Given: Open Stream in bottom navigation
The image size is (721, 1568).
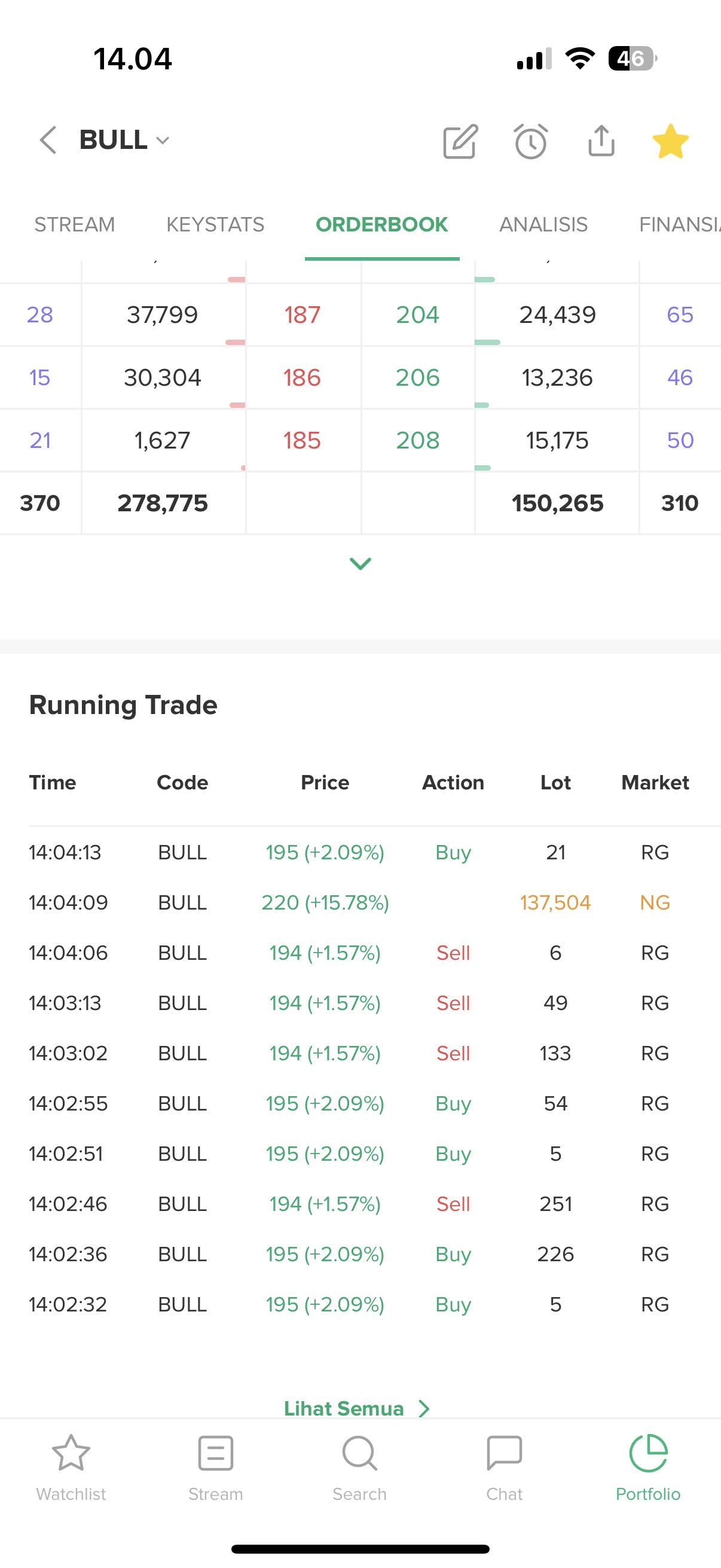Looking at the screenshot, I should pos(215,1468).
